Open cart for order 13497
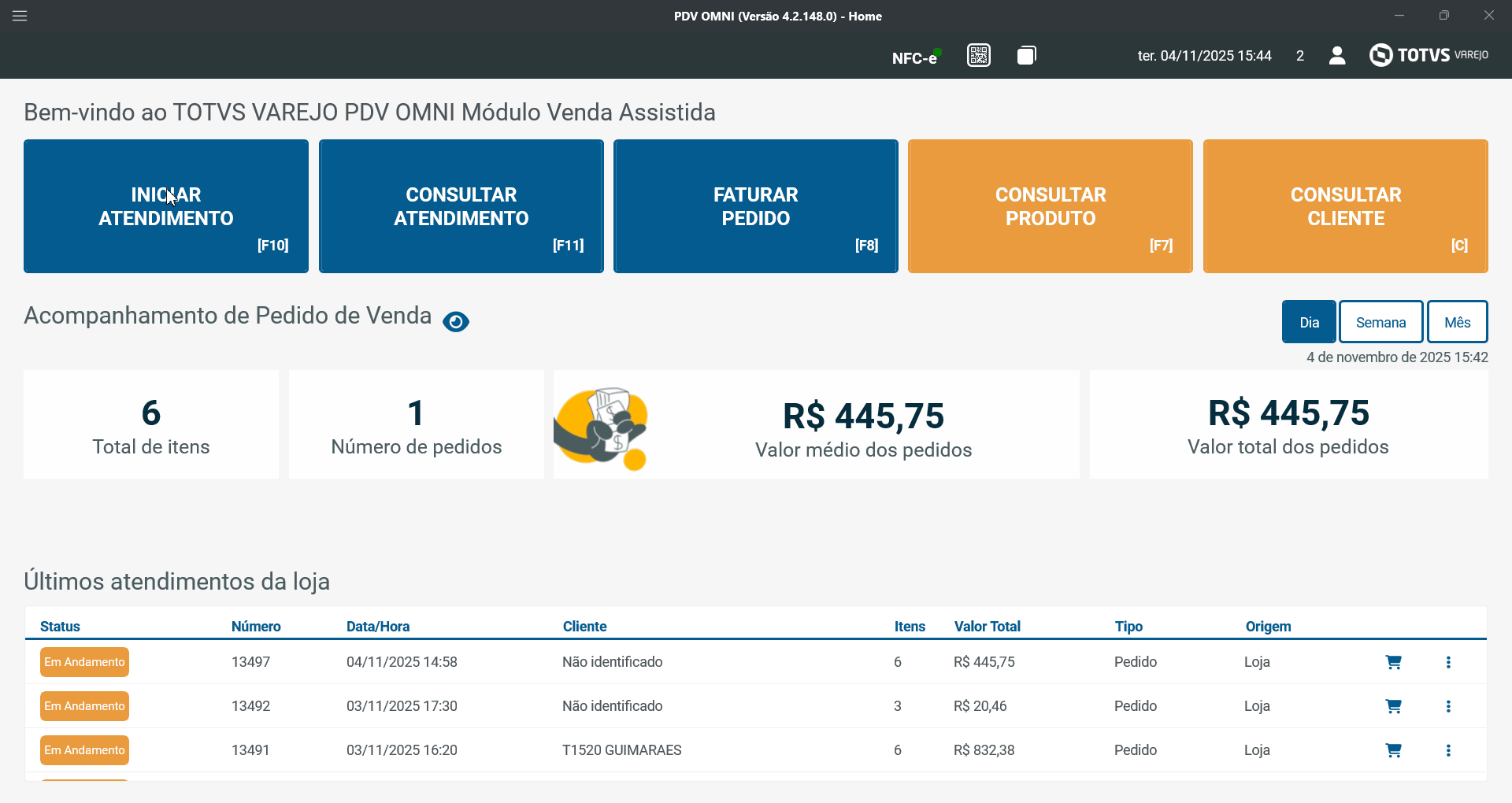1512x803 pixels. pos(1393,662)
